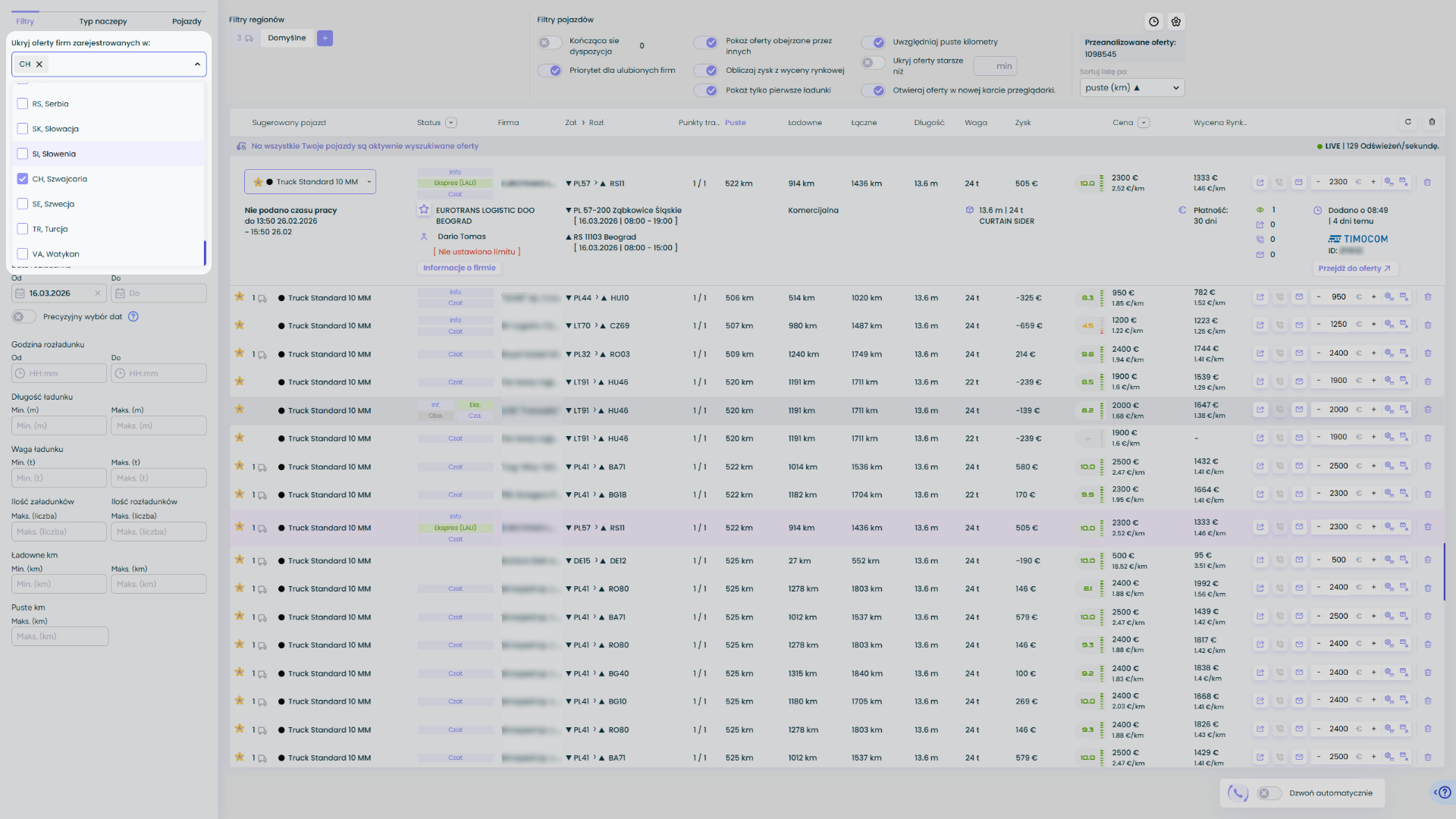
Task: Switch to the Pojazdy tab
Action: (187, 21)
